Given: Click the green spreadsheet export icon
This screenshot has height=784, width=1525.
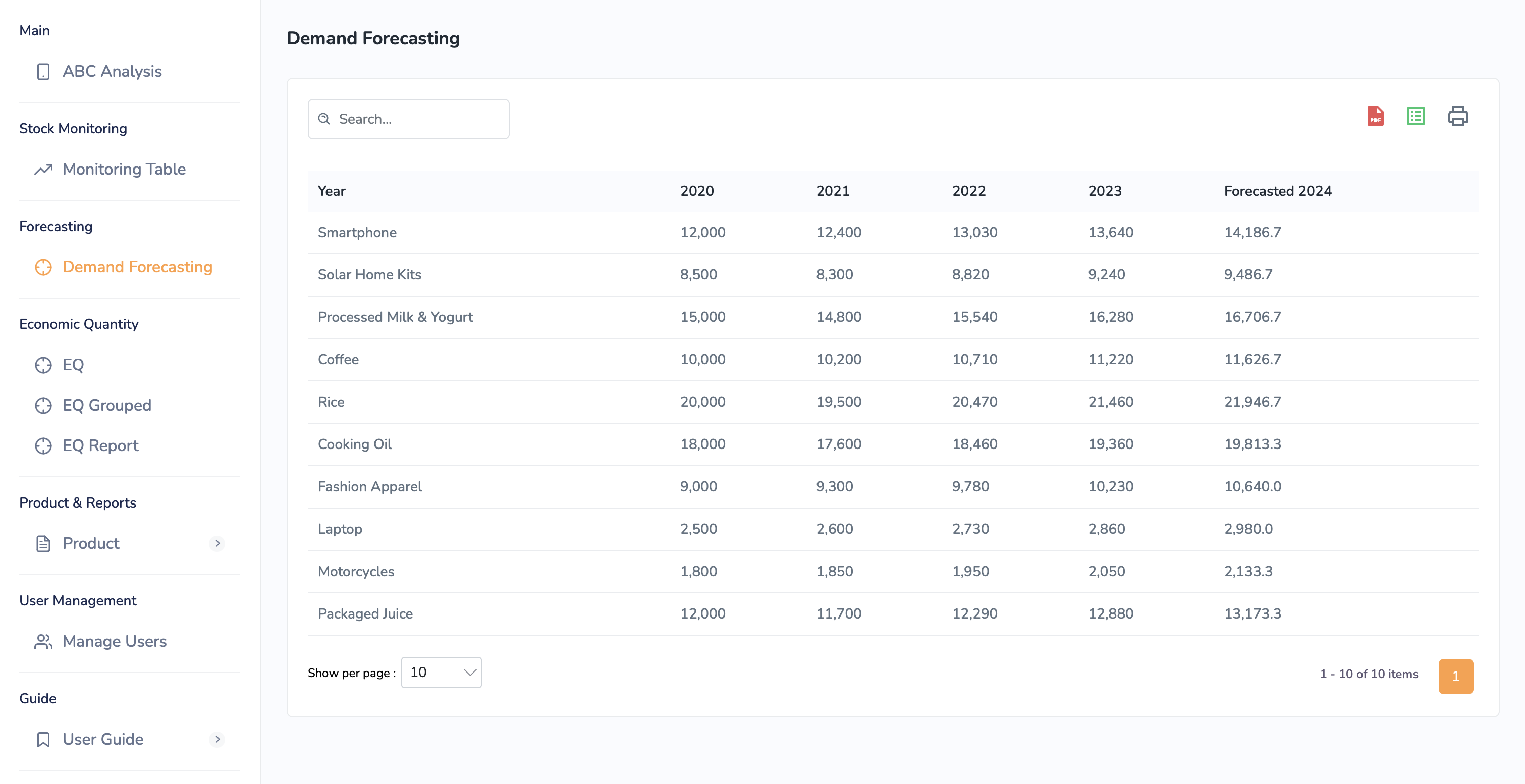Looking at the screenshot, I should (x=1415, y=117).
